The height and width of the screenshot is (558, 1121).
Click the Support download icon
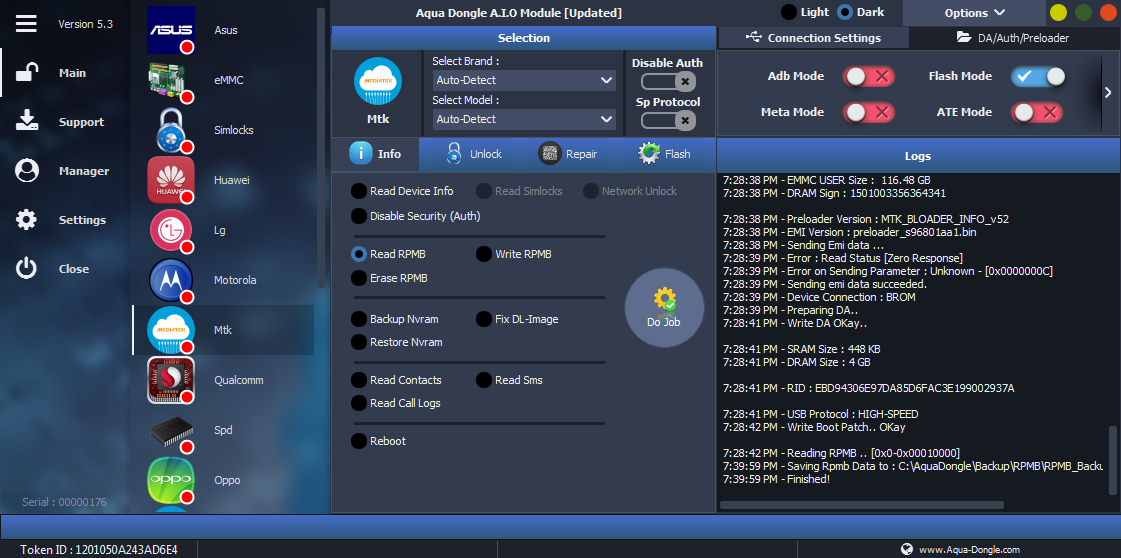click(26, 121)
